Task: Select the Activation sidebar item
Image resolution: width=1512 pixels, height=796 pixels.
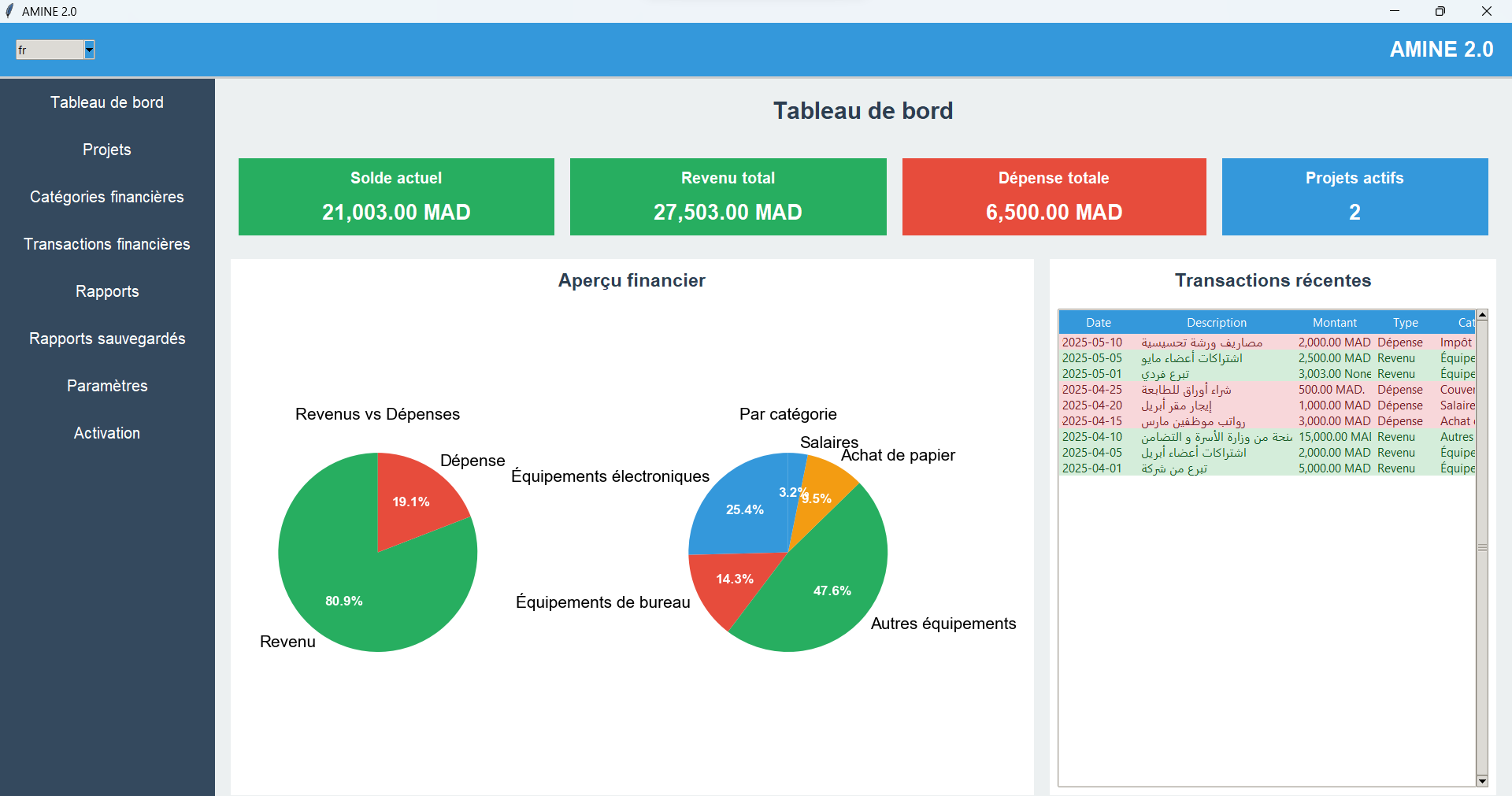Action: pos(107,433)
